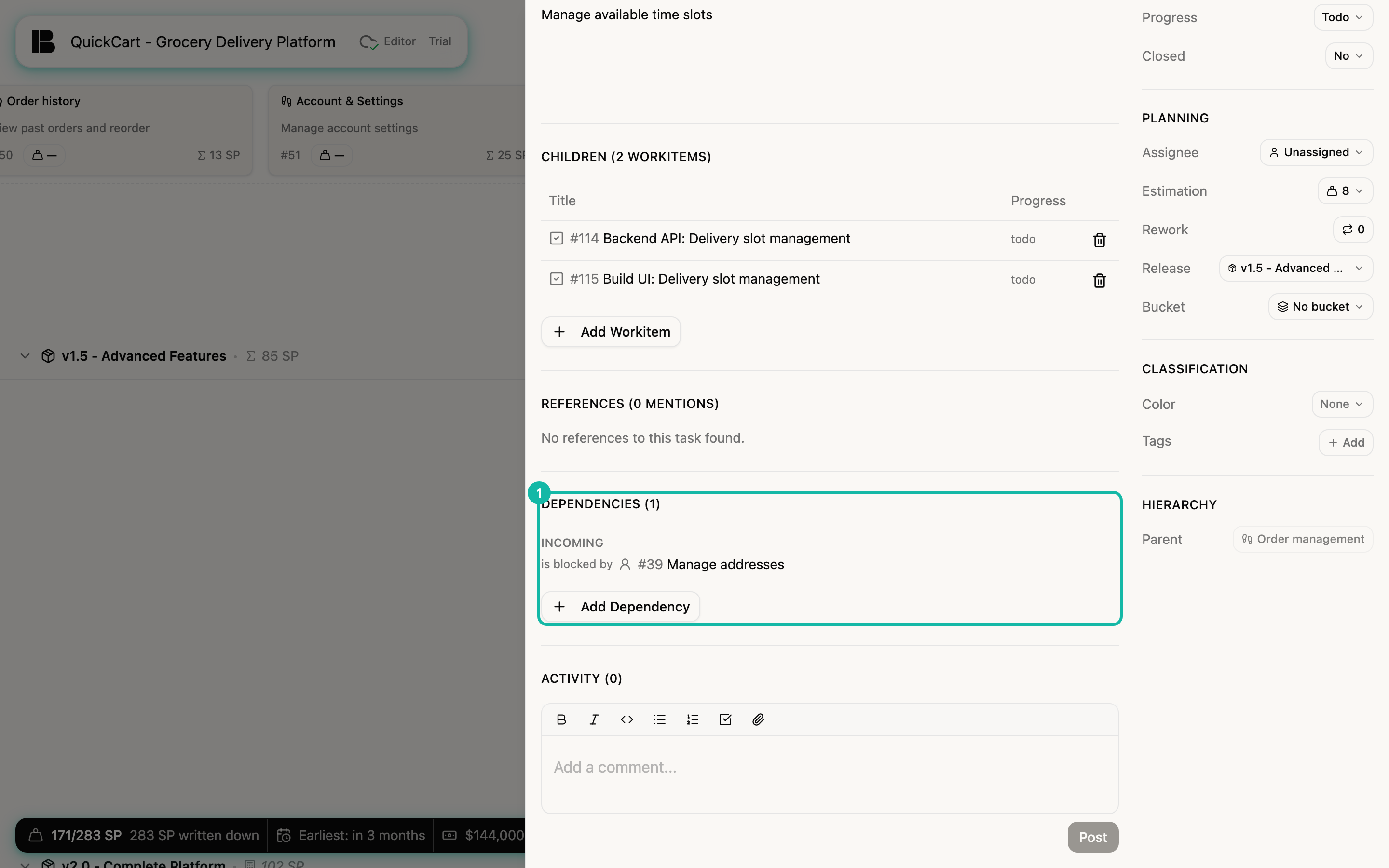Insert a bullet list in the comment
Image resolution: width=1389 pixels, height=868 pixels.
pos(659,719)
